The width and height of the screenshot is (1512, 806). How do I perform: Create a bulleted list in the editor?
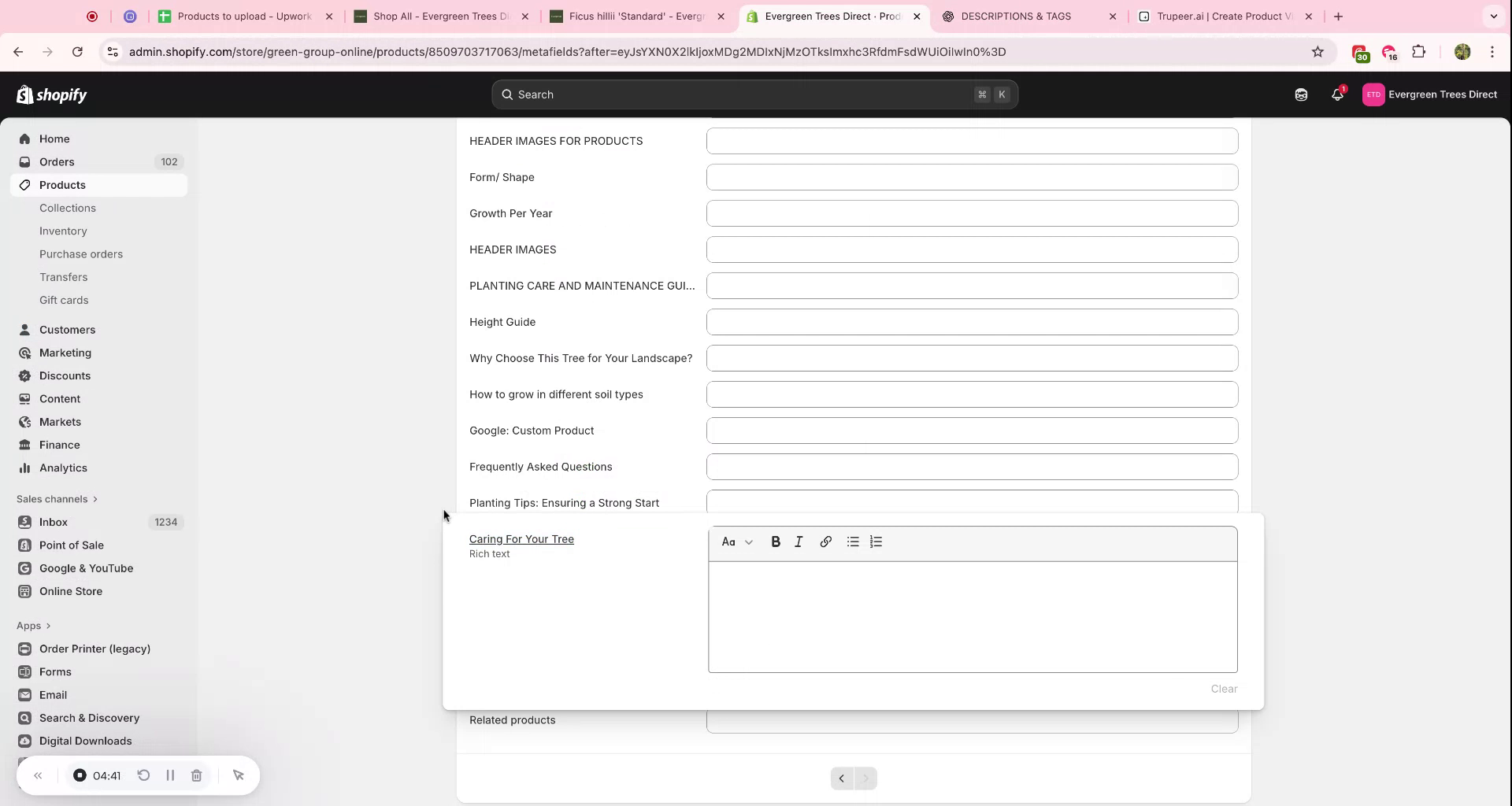852,542
